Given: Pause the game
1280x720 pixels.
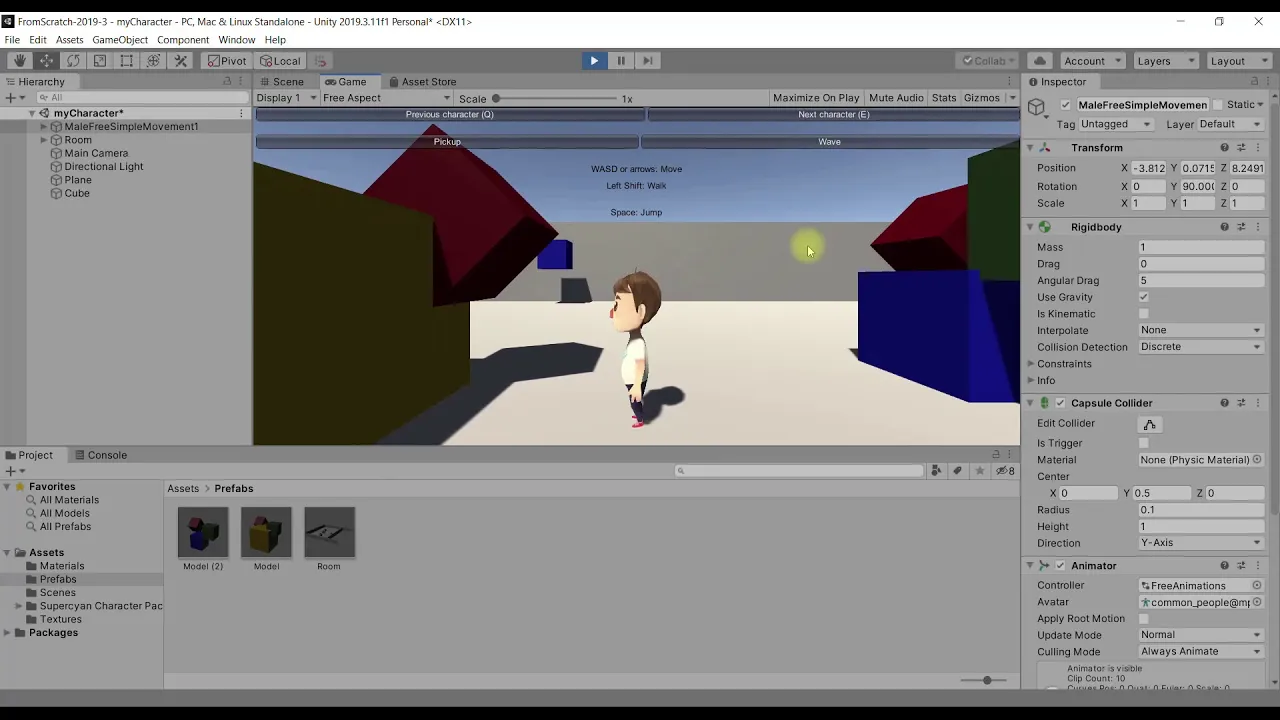Looking at the screenshot, I should coord(621,61).
